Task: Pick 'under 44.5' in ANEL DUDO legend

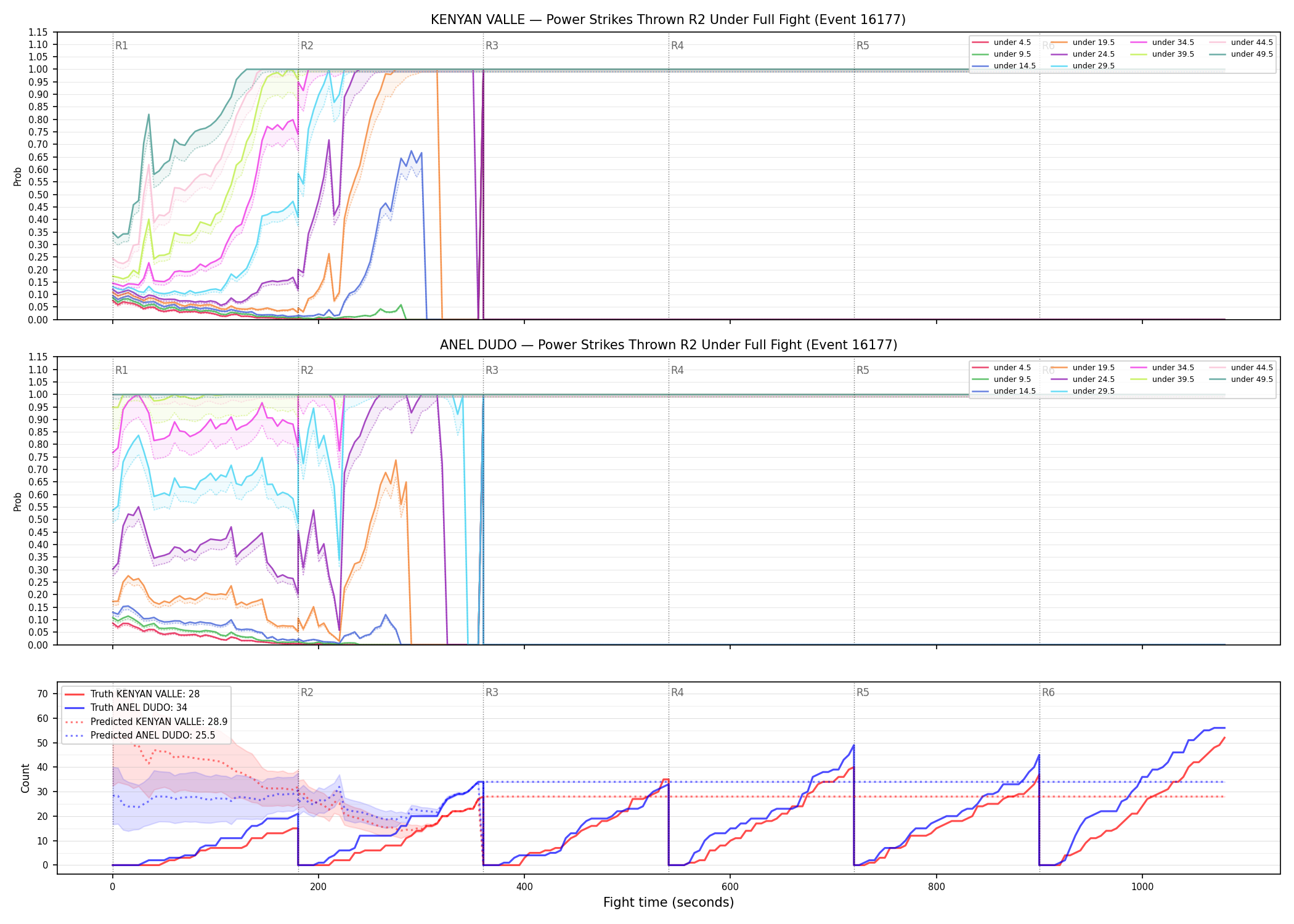Action: pos(1241,368)
